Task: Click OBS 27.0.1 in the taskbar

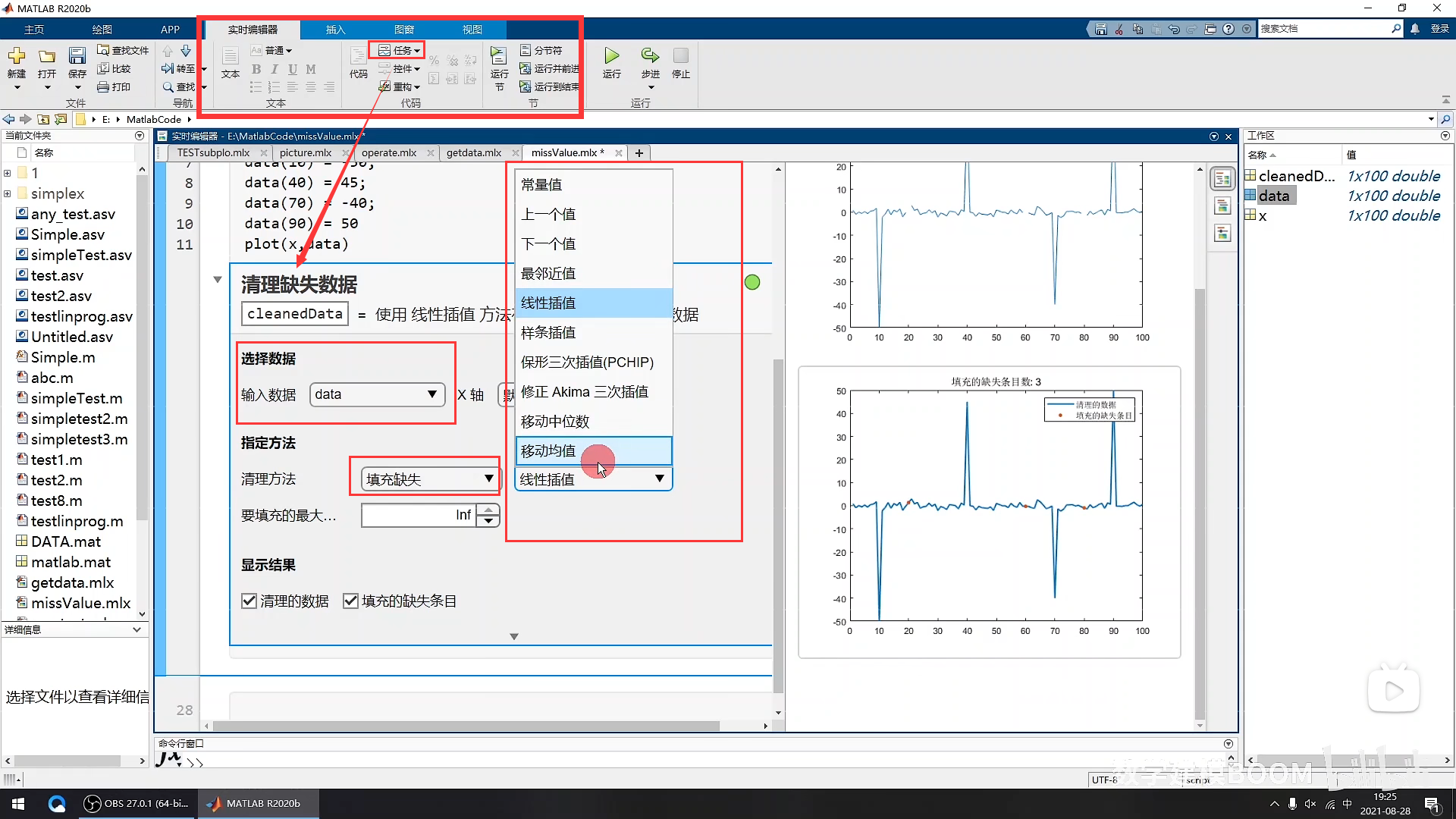Action: (x=136, y=804)
